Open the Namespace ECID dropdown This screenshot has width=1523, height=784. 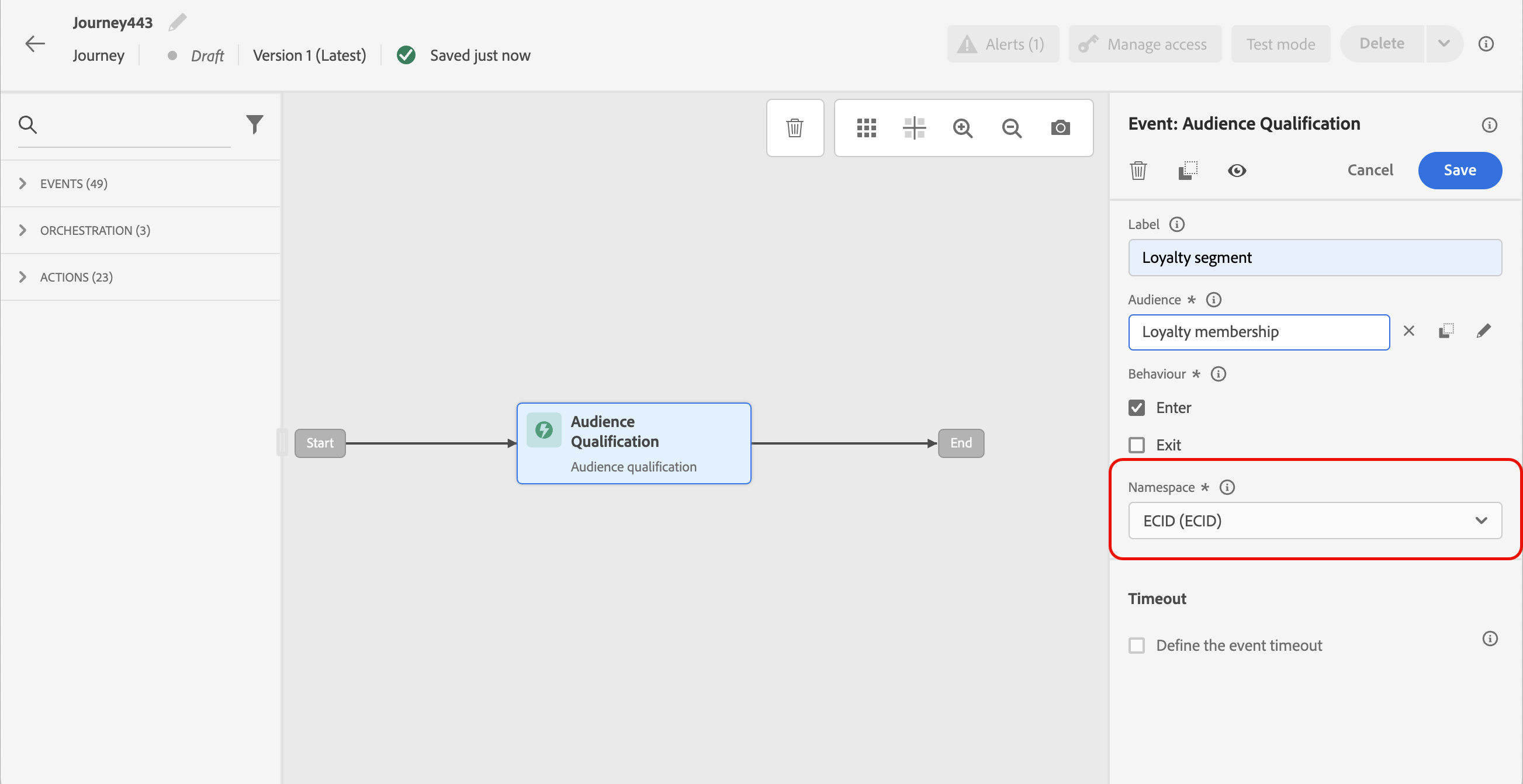click(x=1314, y=521)
